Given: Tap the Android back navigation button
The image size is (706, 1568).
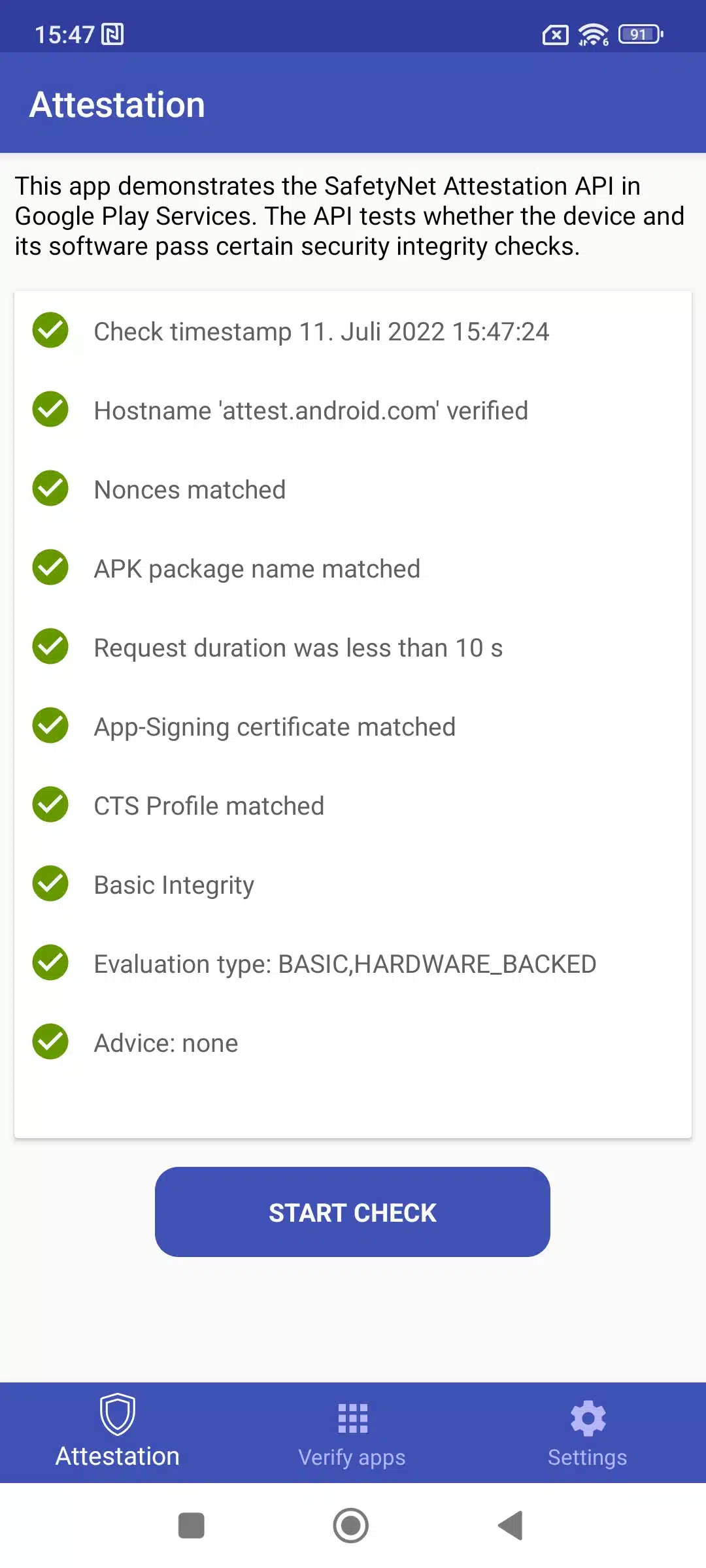Looking at the screenshot, I should (511, 1526).
